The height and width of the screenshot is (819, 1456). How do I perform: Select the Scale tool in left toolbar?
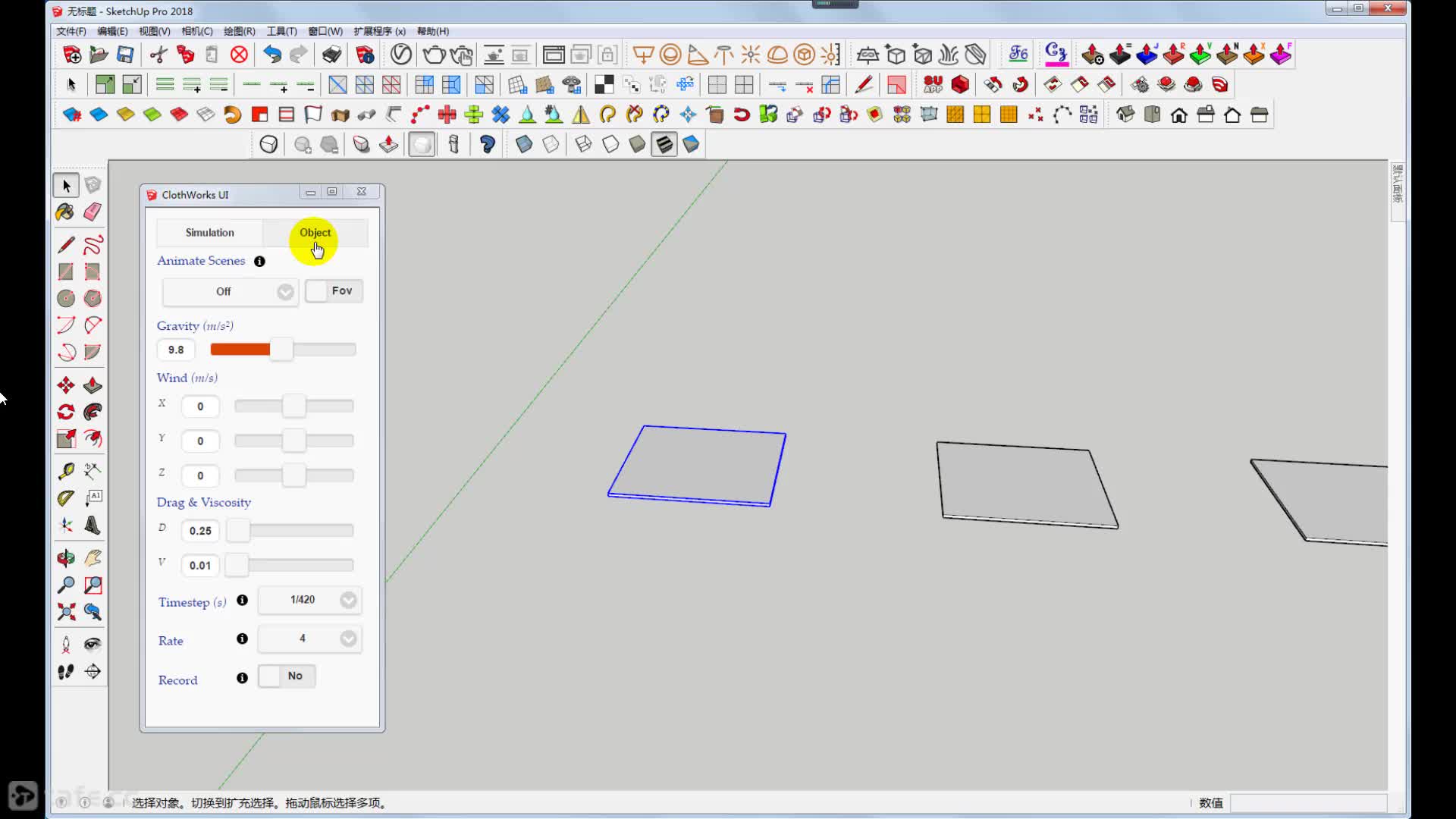tap(66, 438)
